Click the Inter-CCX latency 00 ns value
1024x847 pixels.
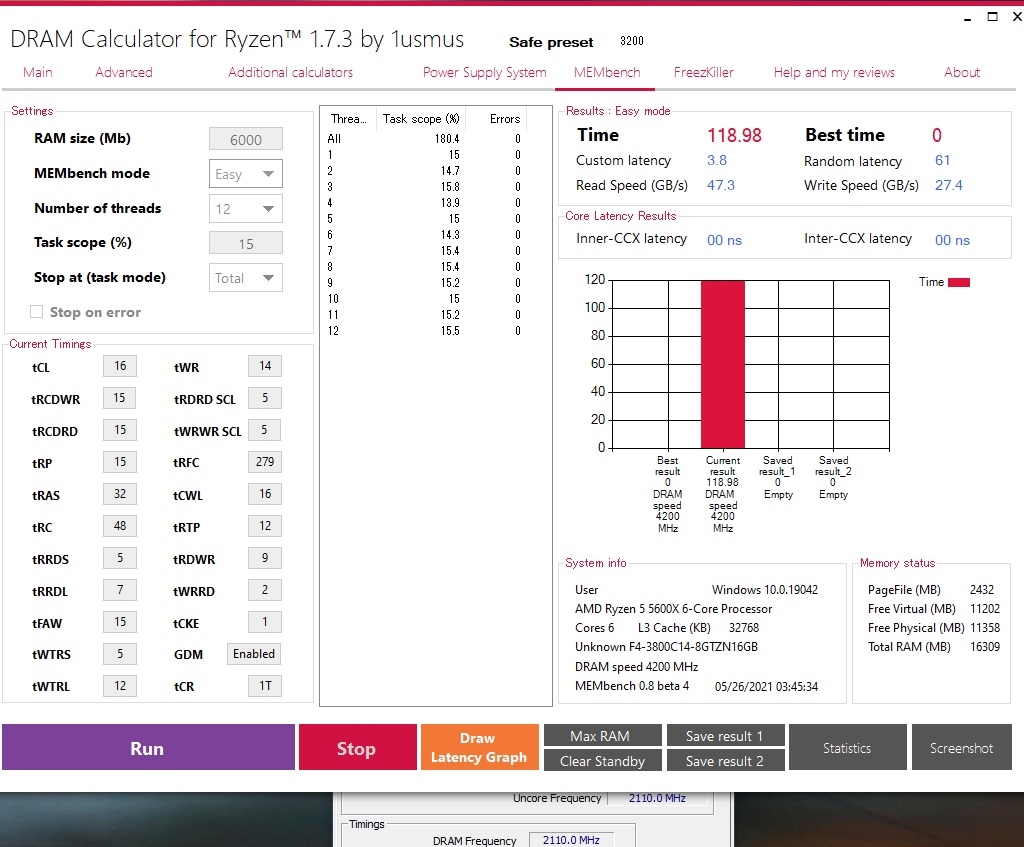(952, 240)
